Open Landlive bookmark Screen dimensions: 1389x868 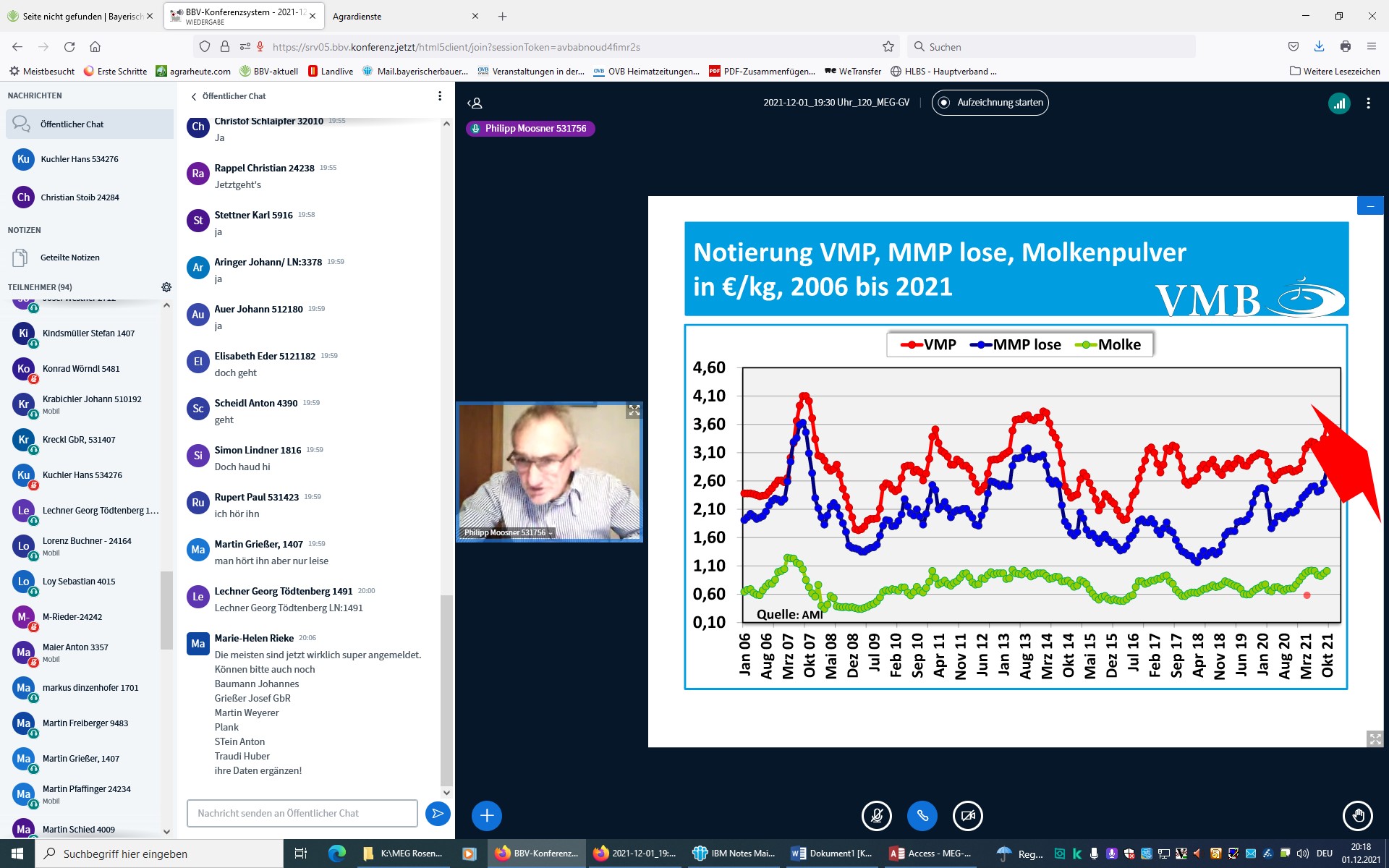[x=331, y=72]
